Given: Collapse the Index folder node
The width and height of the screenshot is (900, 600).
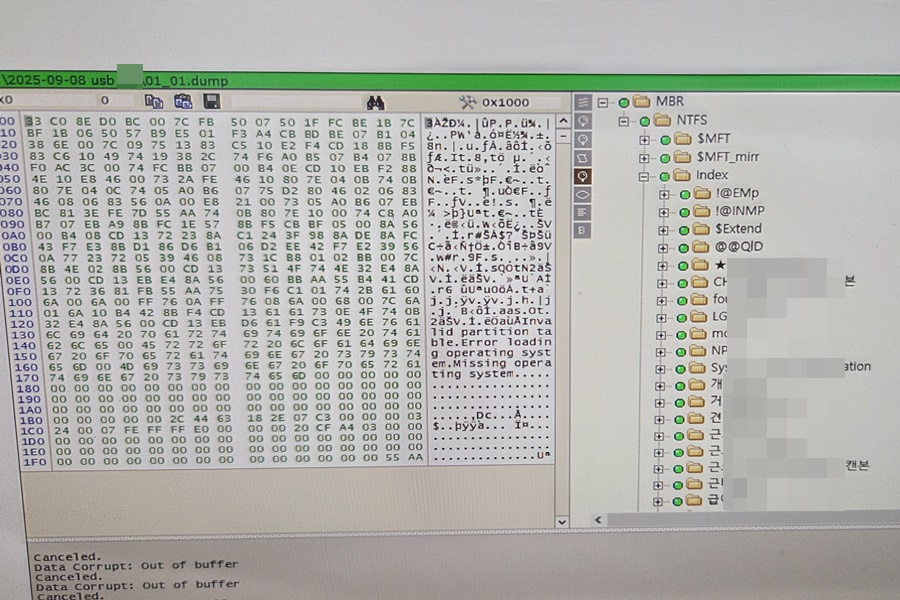Looking at the screenshot, I should coord(645,176).
